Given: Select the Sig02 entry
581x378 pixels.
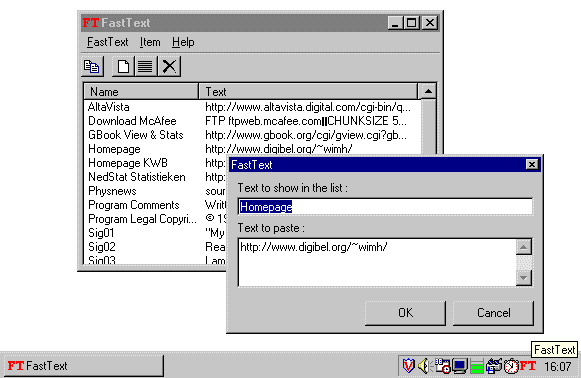Looking at the screenshot, I should [102, 247].
